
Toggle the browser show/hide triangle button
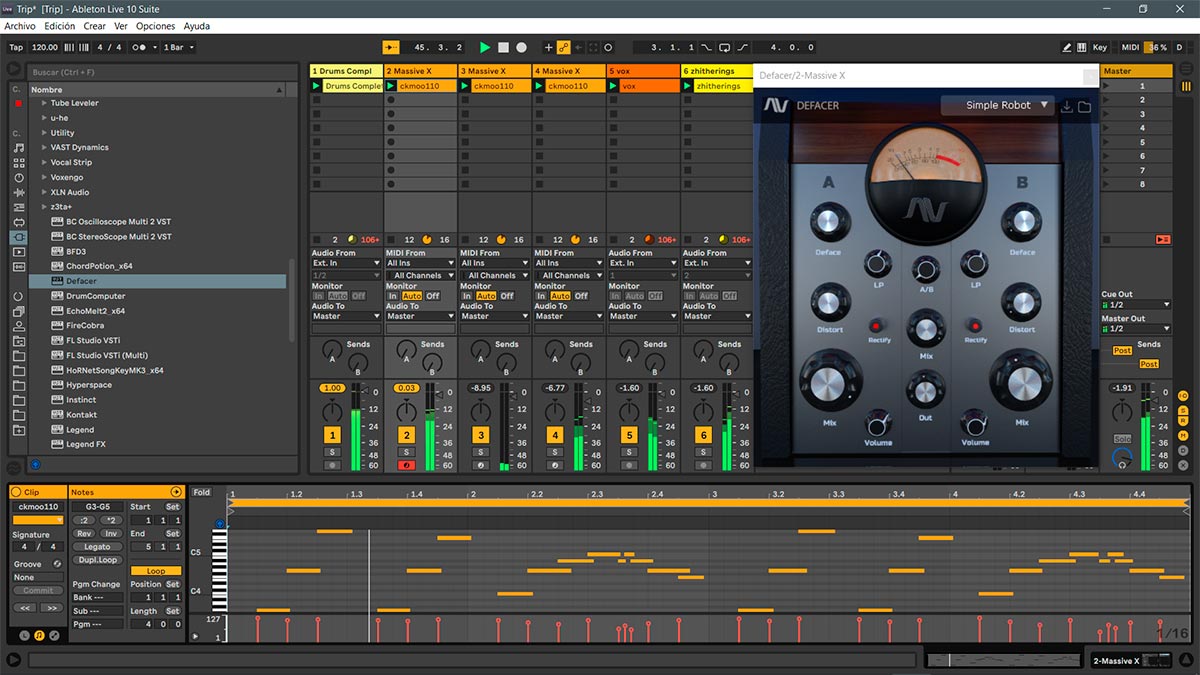pyautogui.click(x=14, y=69)
